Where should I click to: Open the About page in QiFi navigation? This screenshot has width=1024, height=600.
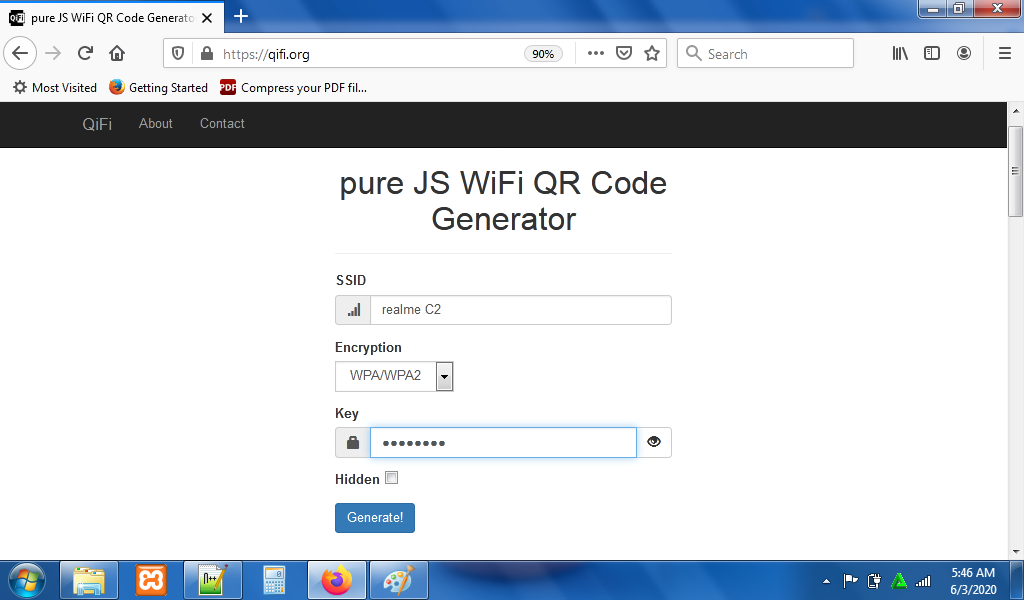coord(155,123)
